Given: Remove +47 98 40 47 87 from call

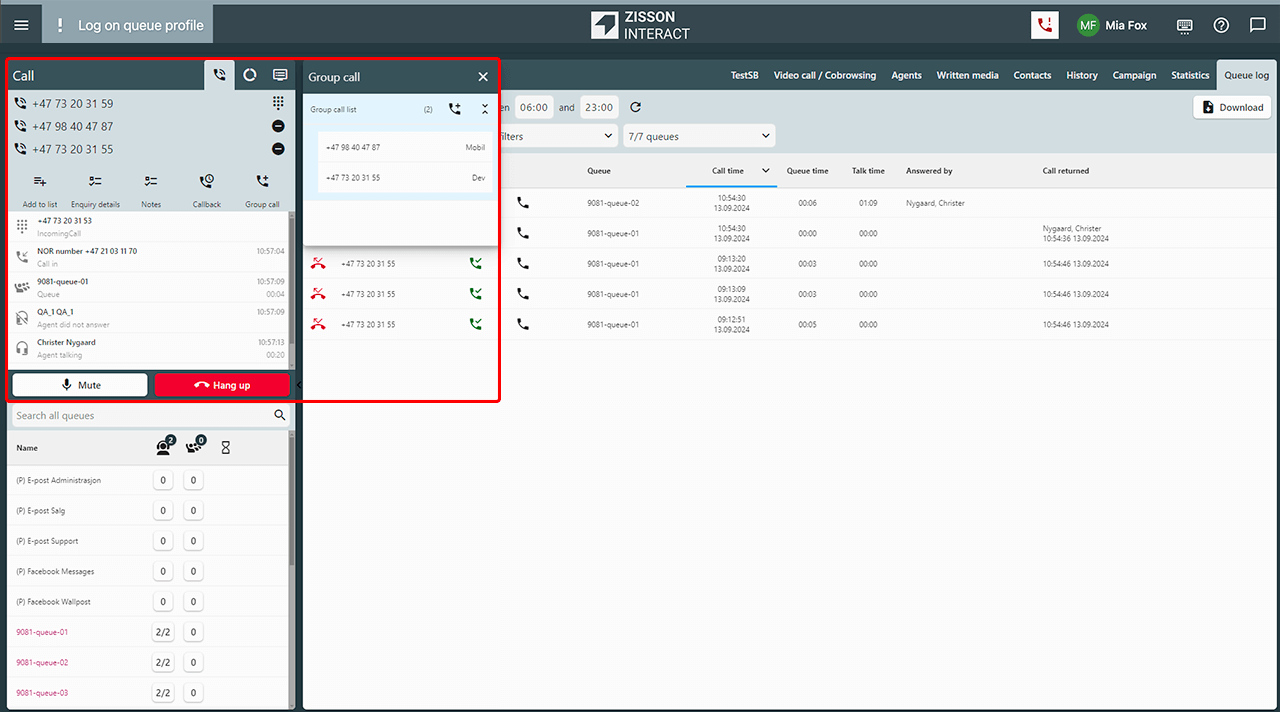Looking at the screenshot, I should coord(278,126).
